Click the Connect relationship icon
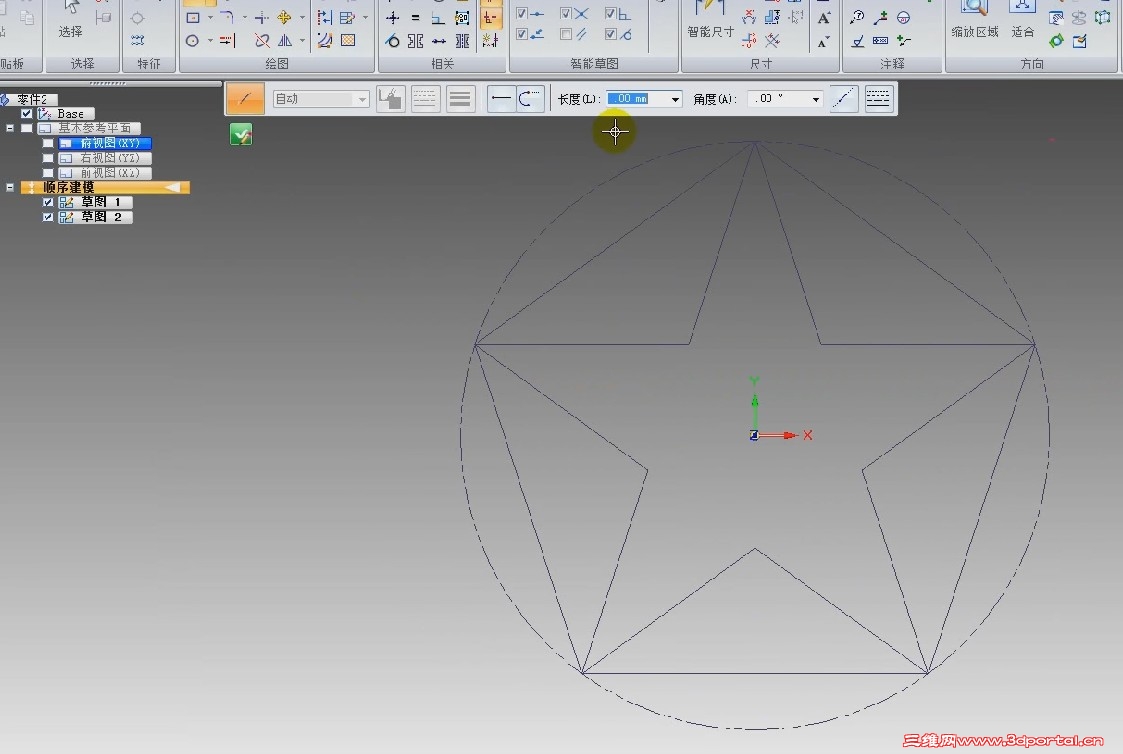Image resolution: width=1123 pixels, height=754 pixels. point(438,41)
